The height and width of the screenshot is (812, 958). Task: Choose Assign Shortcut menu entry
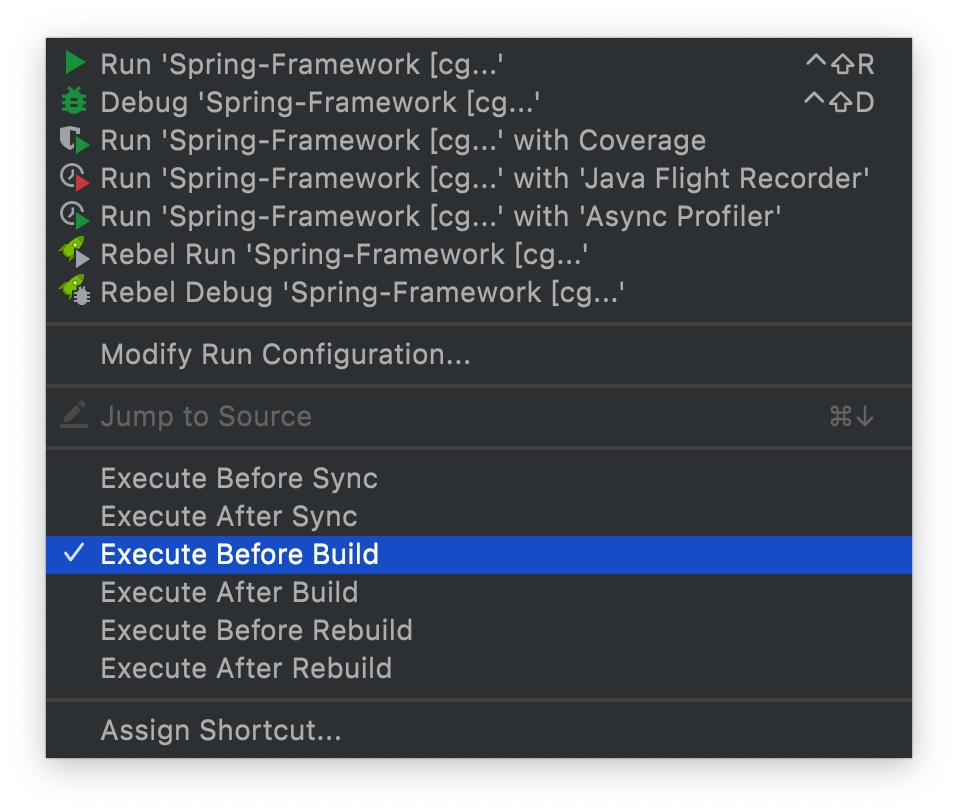coord(221,730)
